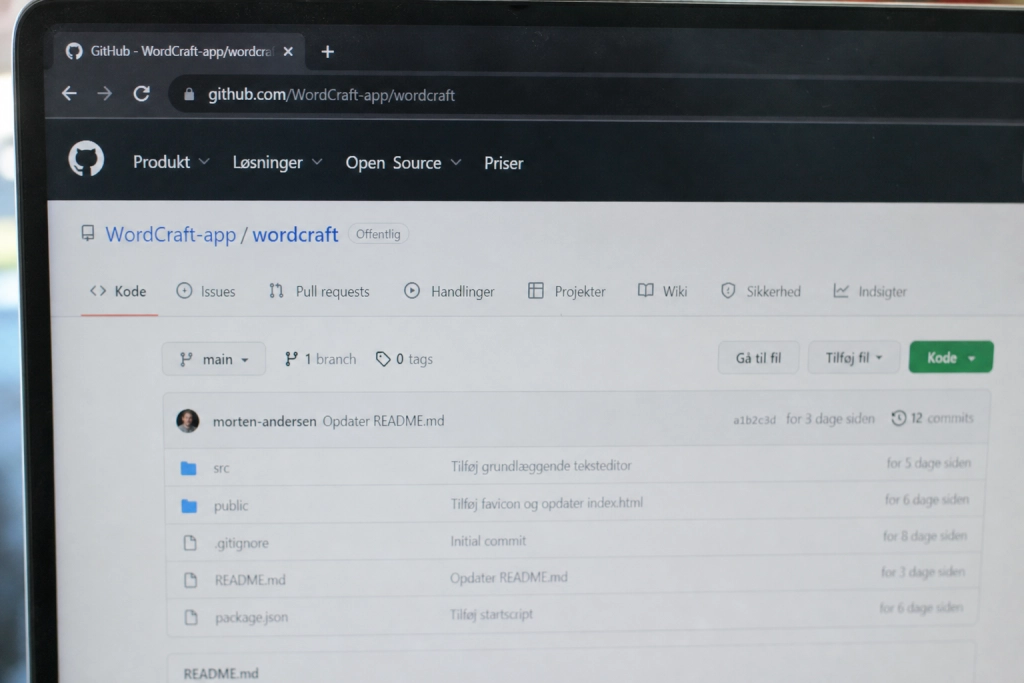Close the GitHub WordCraft browser tab
This screenshot has width=1024, height=683.
click(x=288, y=51)
